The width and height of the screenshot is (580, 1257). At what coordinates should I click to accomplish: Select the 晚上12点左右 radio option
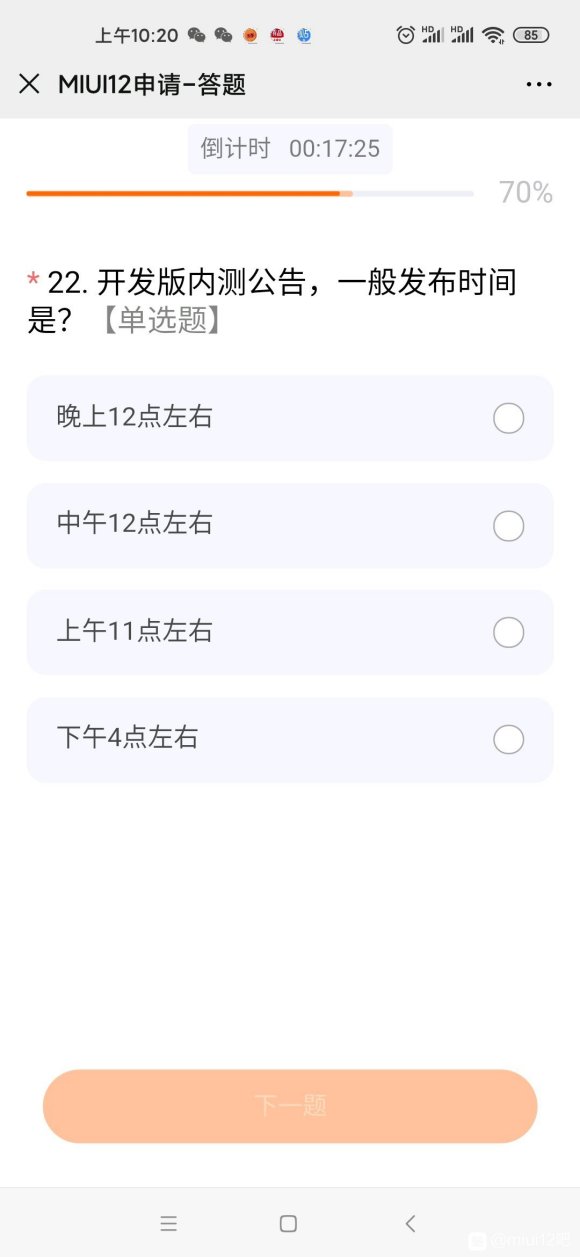(509, 418)
